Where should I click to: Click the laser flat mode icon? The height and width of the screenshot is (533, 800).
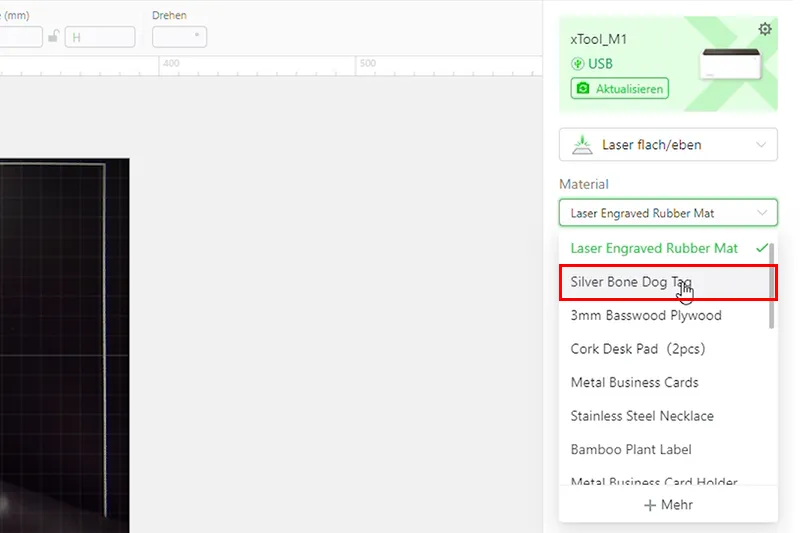(x=582, y=145)
